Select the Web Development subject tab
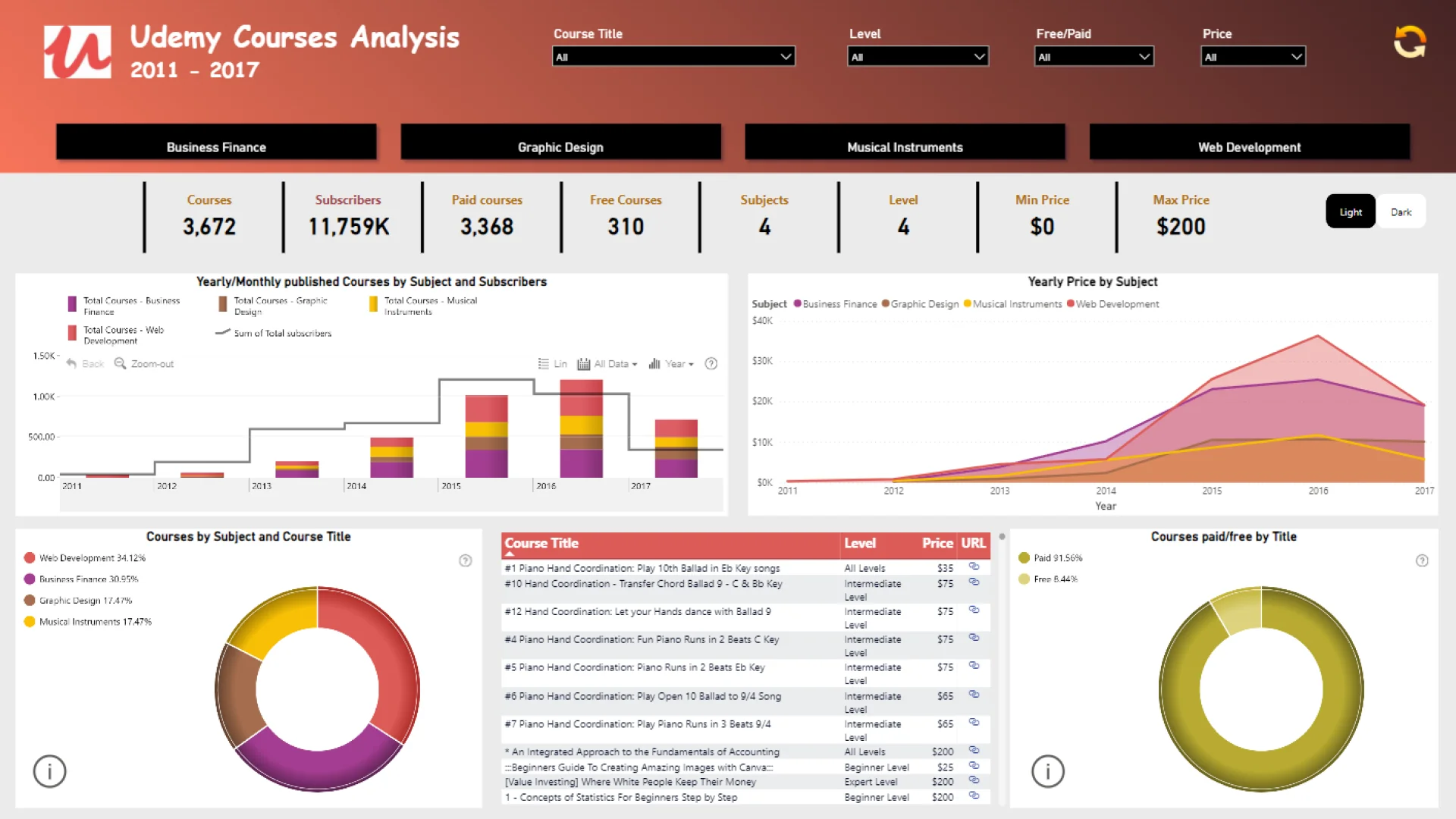This screenshot has height=819, width=1456. click(x=1249, y=142)
